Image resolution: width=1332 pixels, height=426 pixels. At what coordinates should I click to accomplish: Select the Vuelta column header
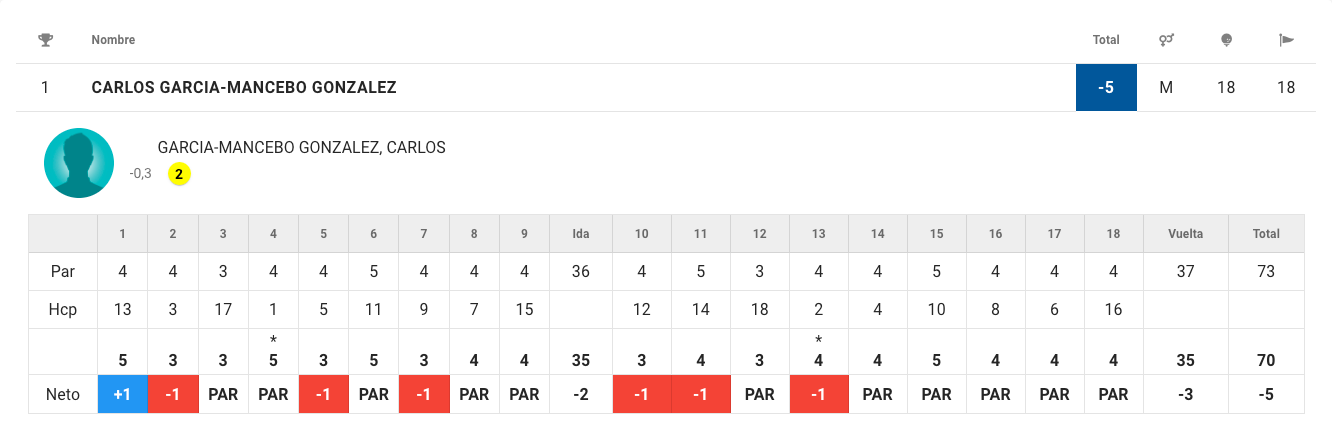1186,234
